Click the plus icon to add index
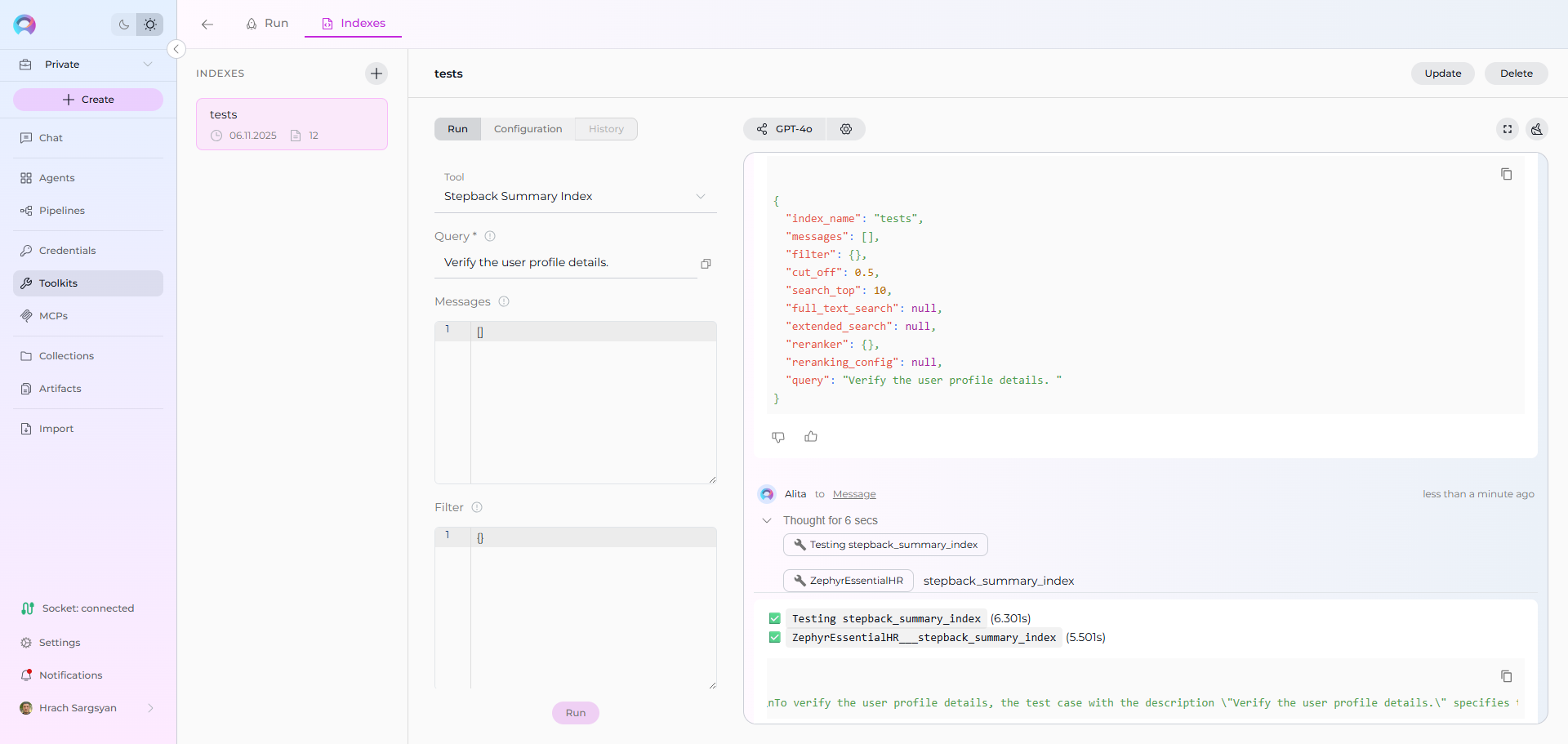 tap(376, 74)
